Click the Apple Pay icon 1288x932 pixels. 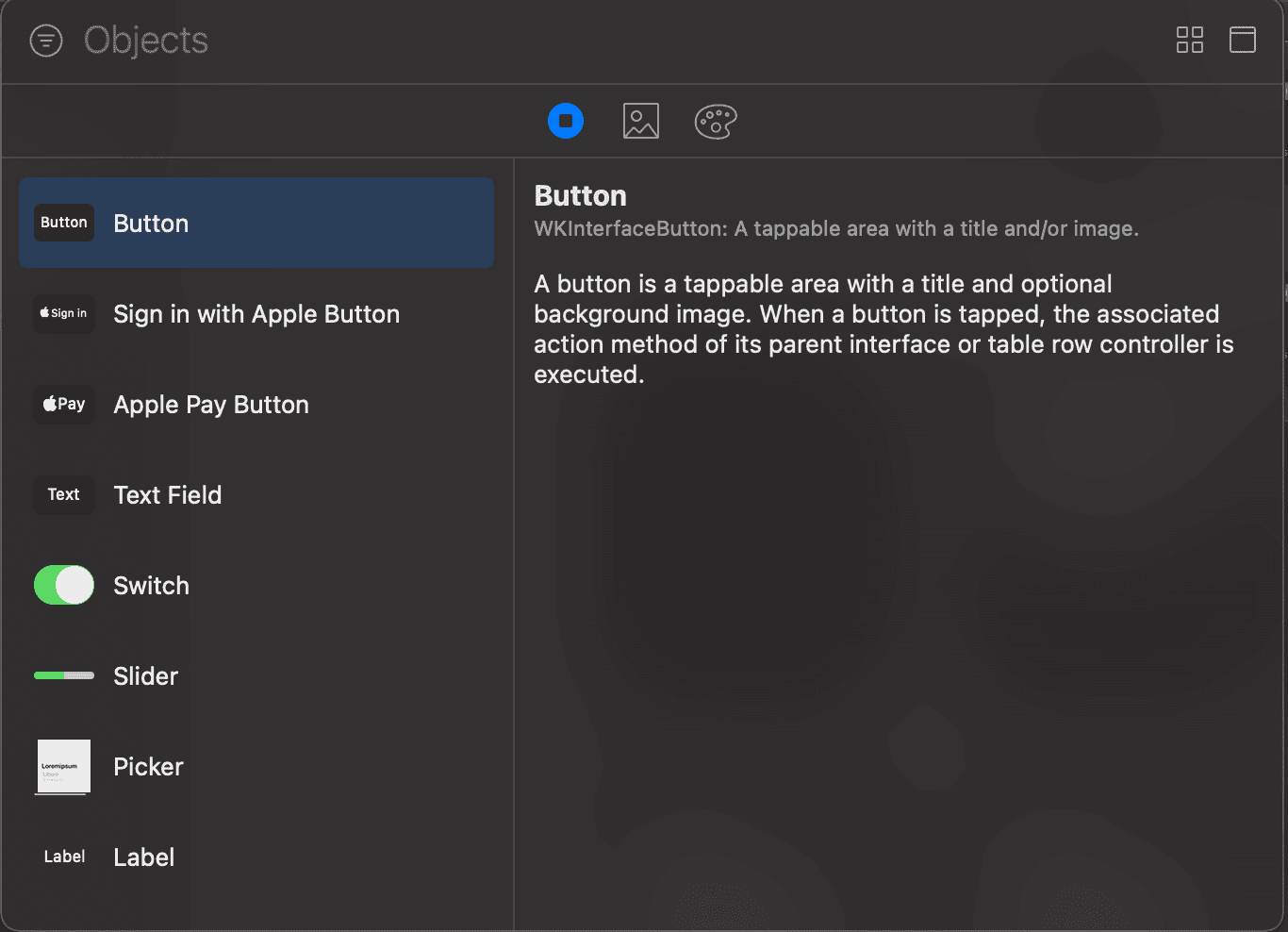point(64,404)
